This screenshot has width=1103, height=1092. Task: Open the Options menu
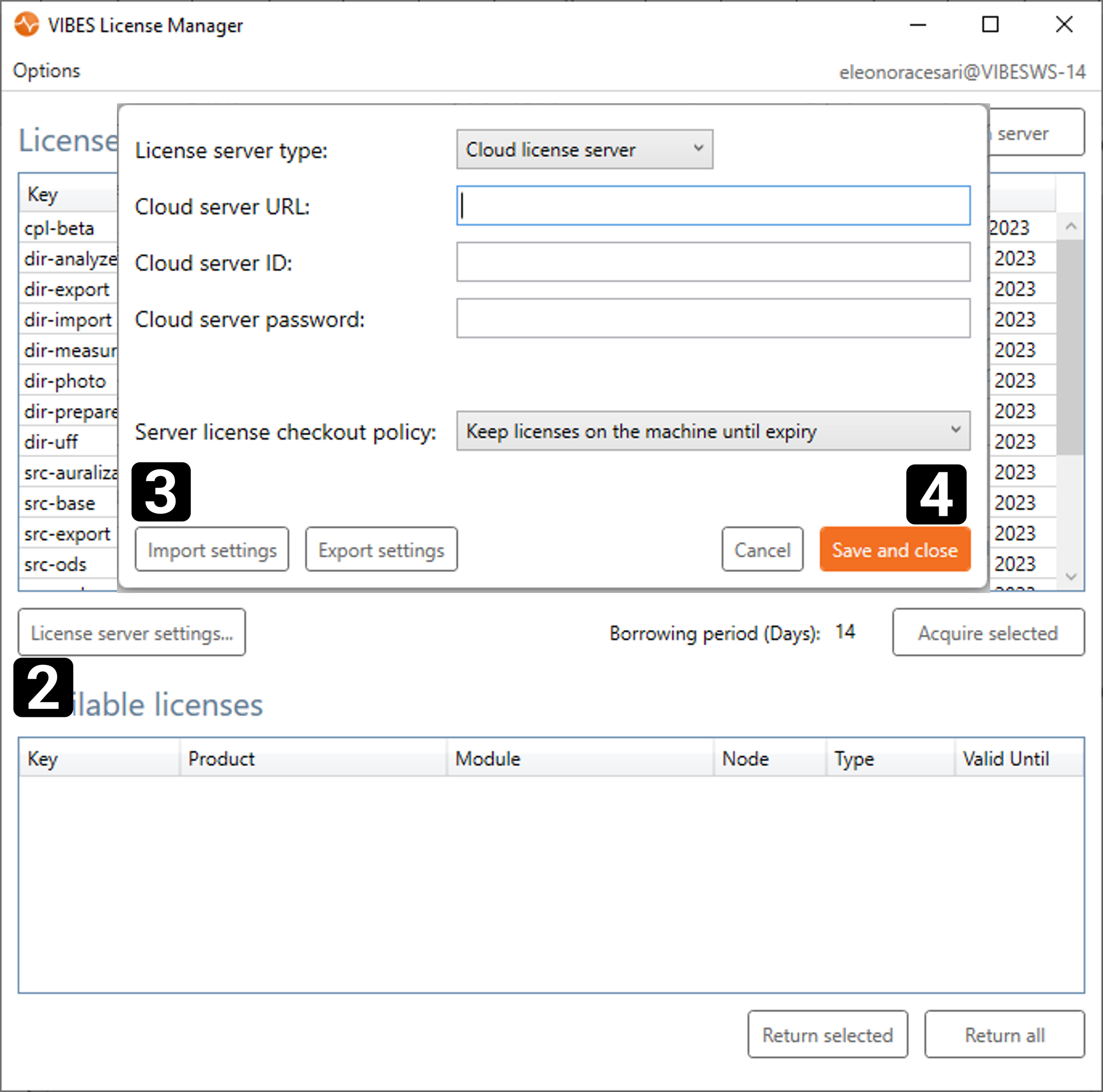[x=47, y=71]
